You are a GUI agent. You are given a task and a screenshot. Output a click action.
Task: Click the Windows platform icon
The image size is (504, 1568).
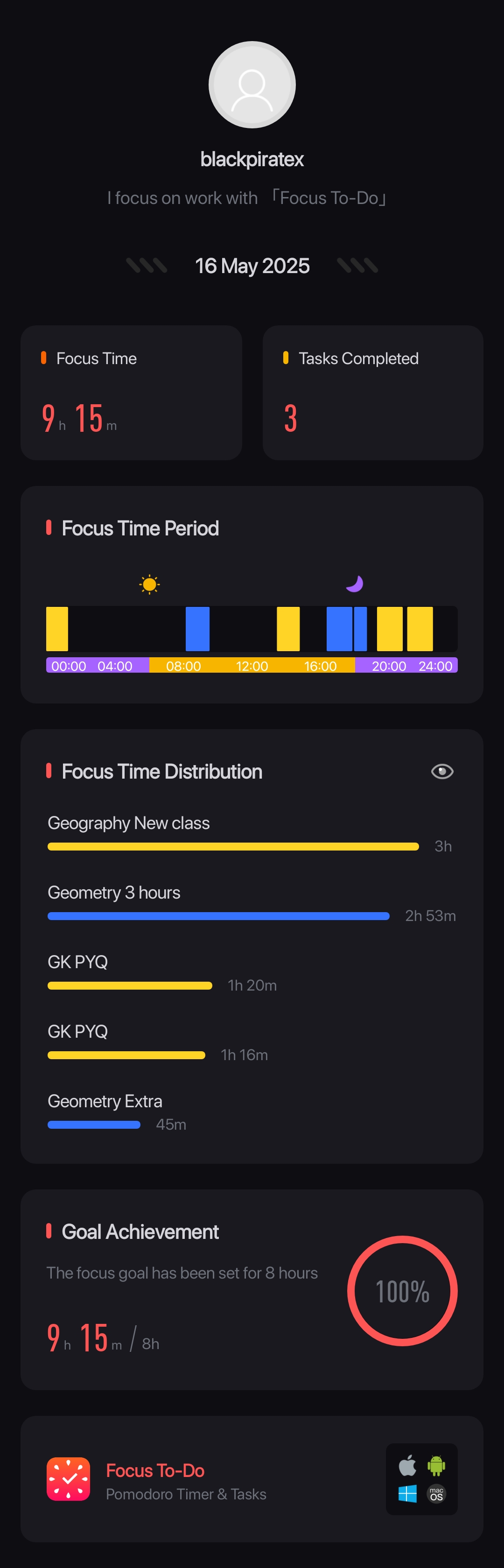tap(407, 1494)
